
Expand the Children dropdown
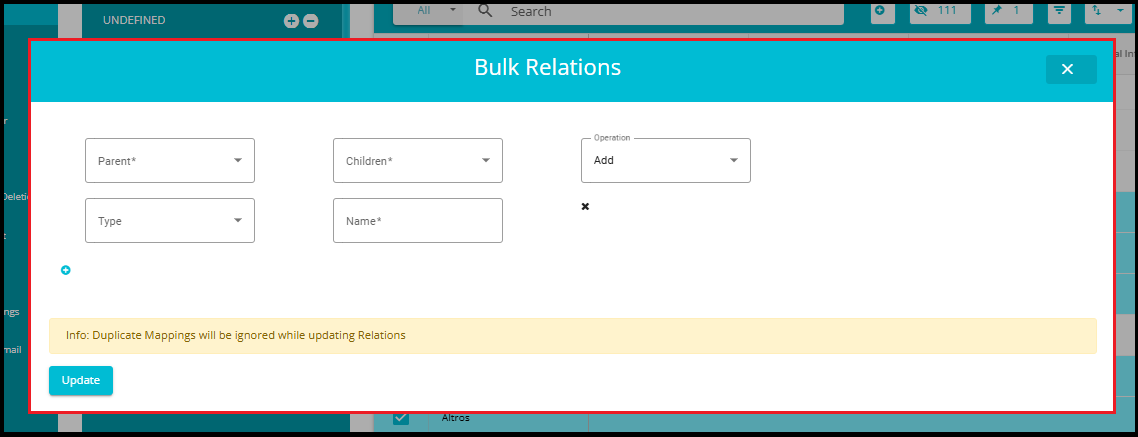coord(418,160)
